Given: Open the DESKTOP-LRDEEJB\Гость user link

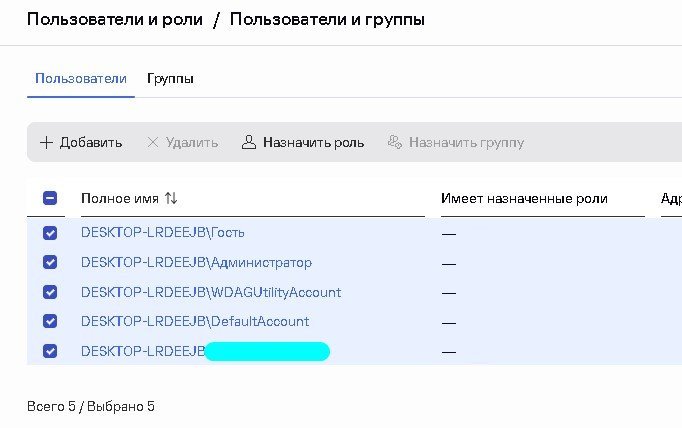Looking at the screenshot, I should [163, 233].
